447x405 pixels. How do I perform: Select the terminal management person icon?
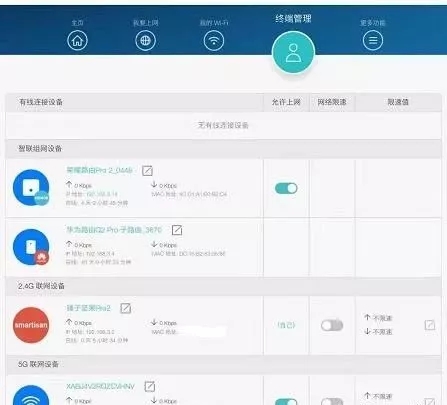pyautogui.click(x=293, y=53)
